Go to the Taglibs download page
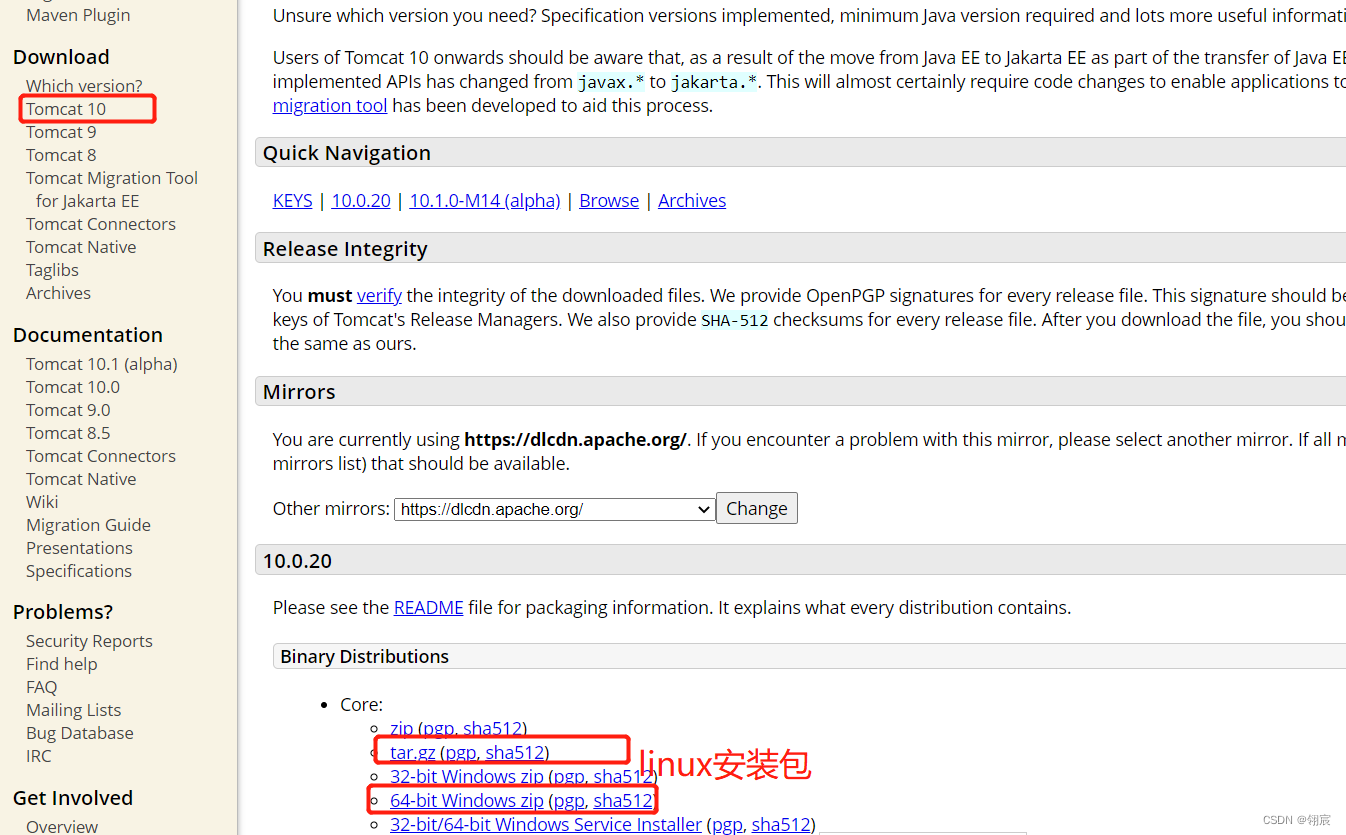 [52, 270]
